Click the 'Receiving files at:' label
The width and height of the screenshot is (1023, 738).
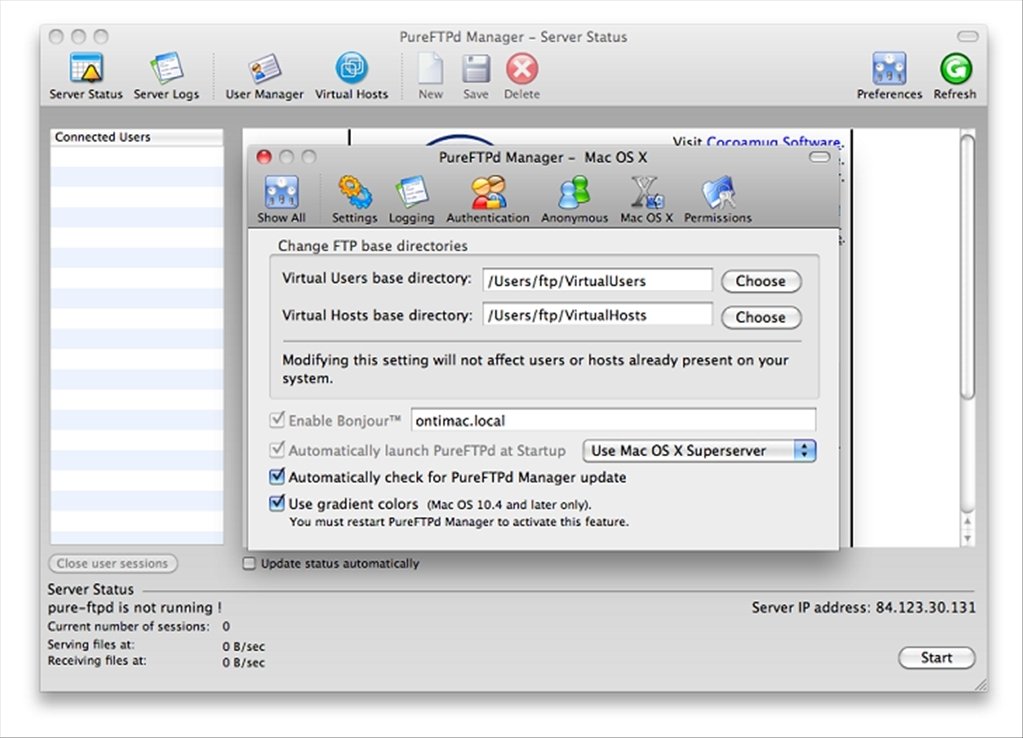97,661
